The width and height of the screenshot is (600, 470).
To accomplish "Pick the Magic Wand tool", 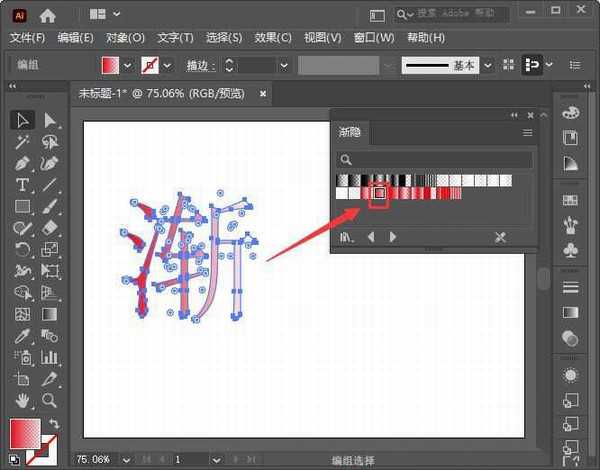I will pyautogui.click(x=22, y=142).
